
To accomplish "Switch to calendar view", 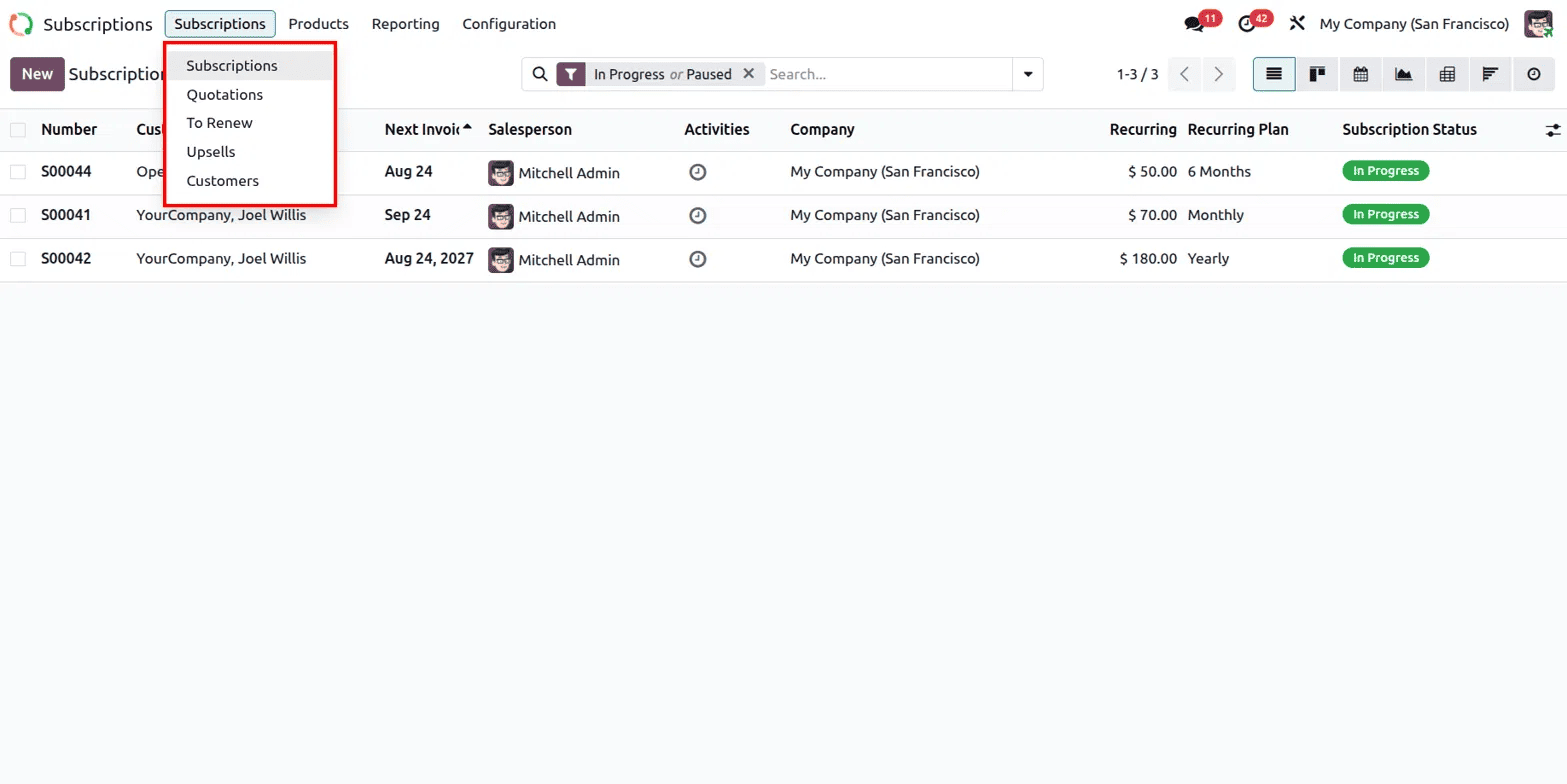I will point(1360,74).
